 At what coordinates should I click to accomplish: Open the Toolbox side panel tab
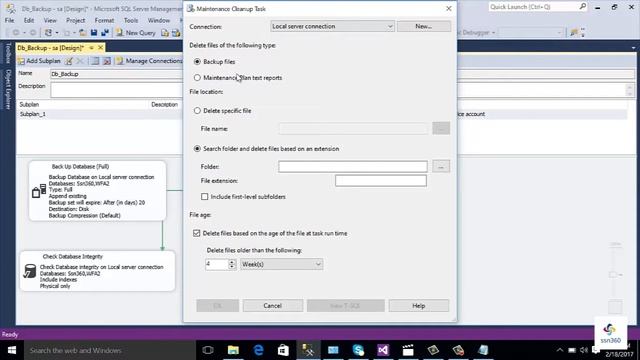[x=8, y=53]
